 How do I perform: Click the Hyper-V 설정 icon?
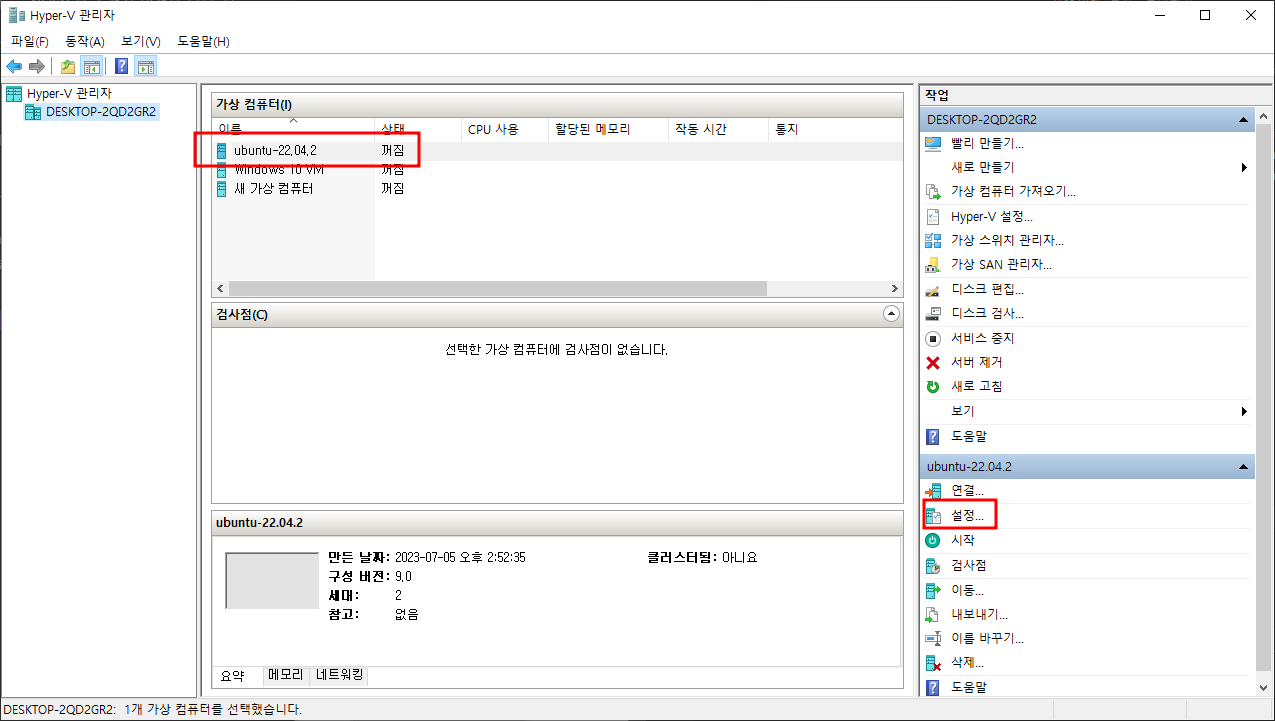point(933,216)
